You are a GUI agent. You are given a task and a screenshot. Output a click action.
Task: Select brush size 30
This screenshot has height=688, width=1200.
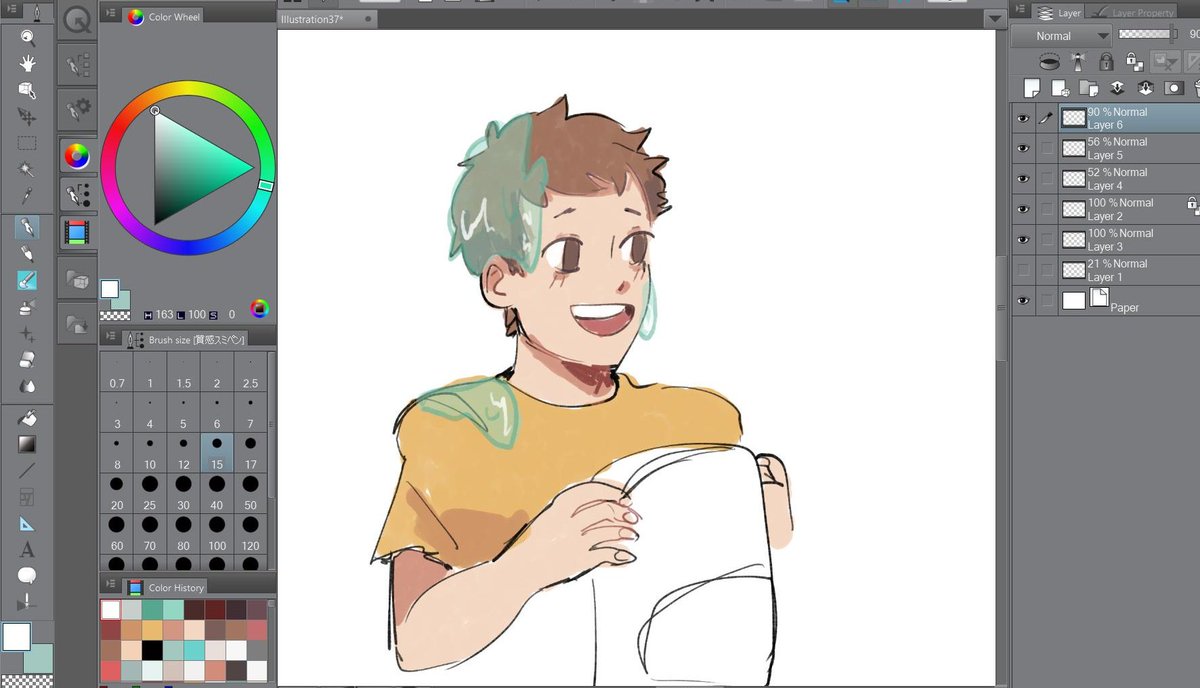click(x=184, y=493)
